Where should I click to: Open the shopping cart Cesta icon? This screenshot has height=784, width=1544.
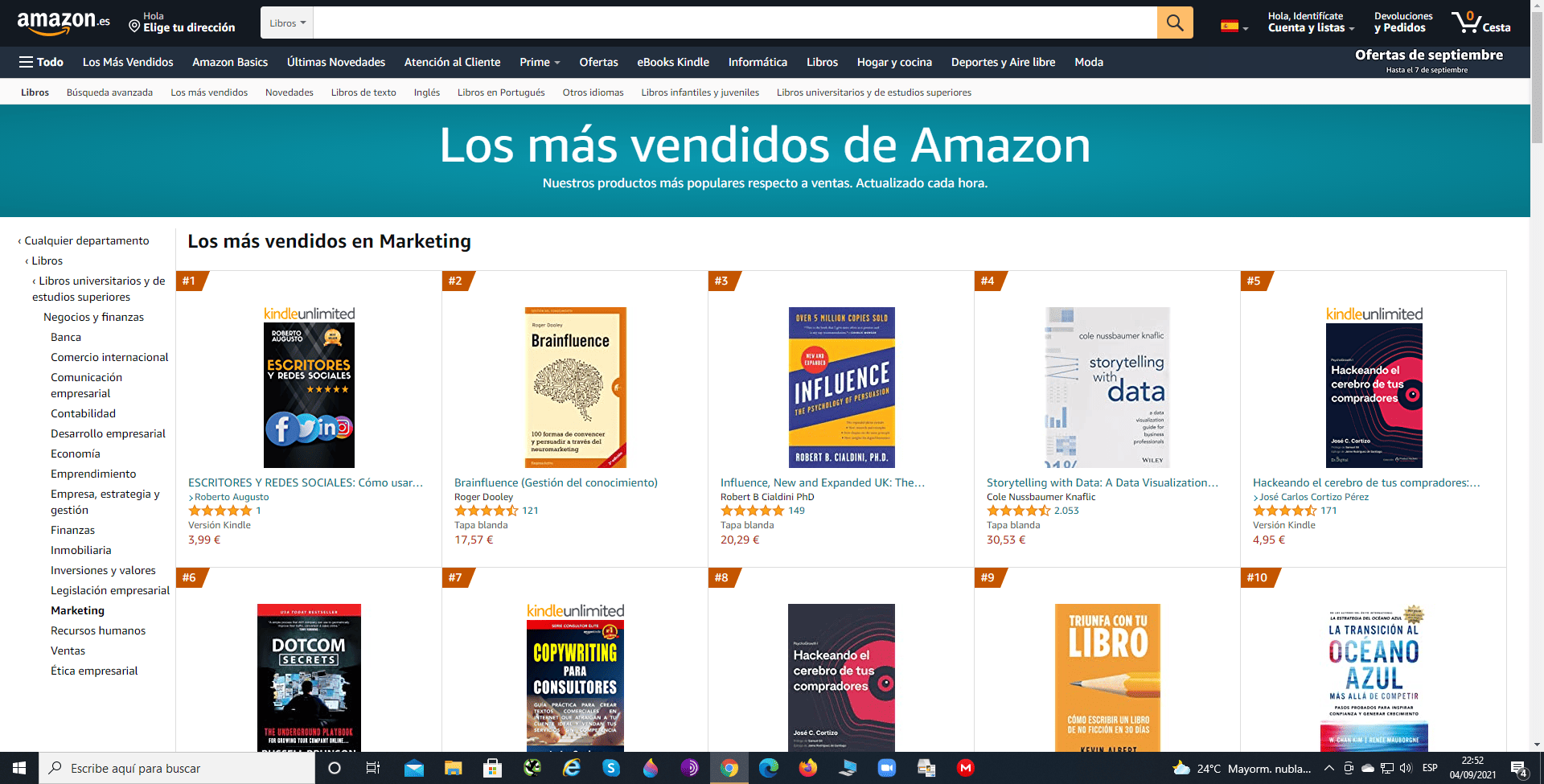[x=1480, y=22]
